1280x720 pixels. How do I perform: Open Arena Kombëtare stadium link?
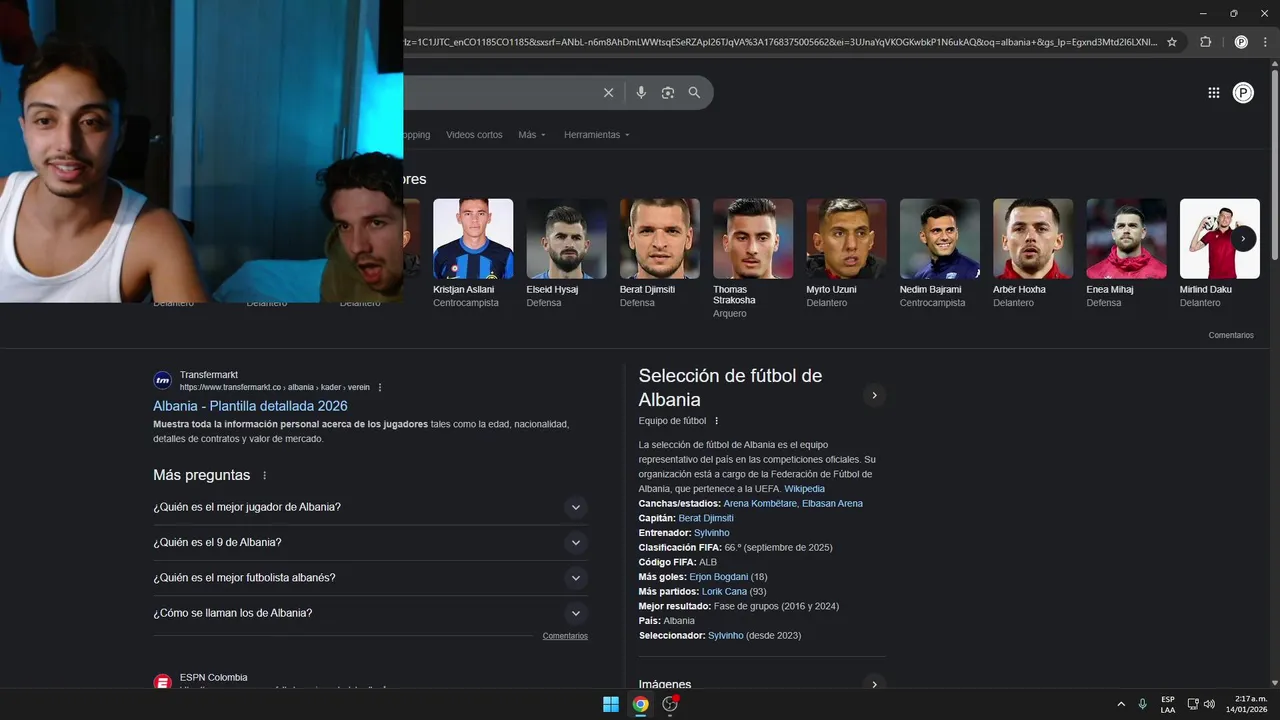[x=760, y=504]
